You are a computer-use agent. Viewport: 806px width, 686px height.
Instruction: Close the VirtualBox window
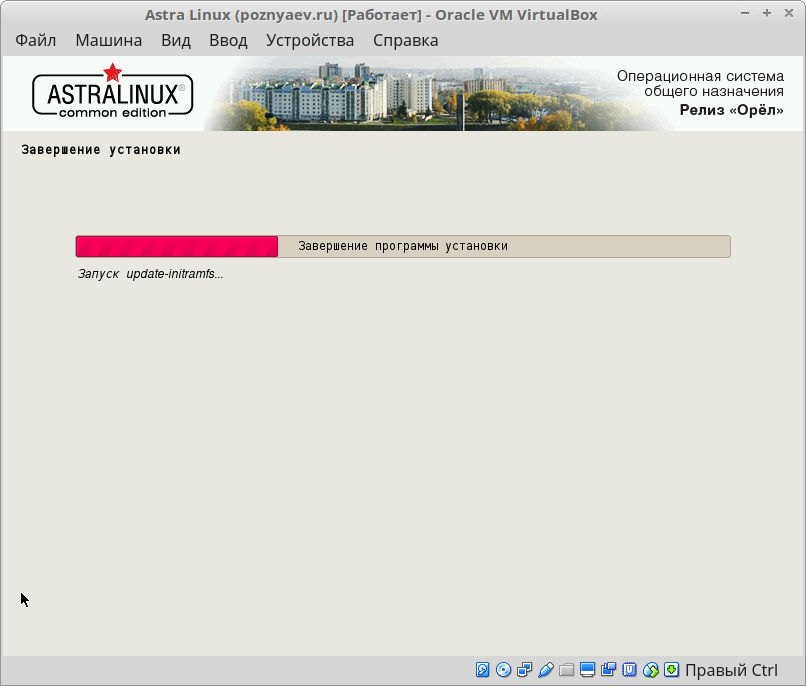pos(789,13)
